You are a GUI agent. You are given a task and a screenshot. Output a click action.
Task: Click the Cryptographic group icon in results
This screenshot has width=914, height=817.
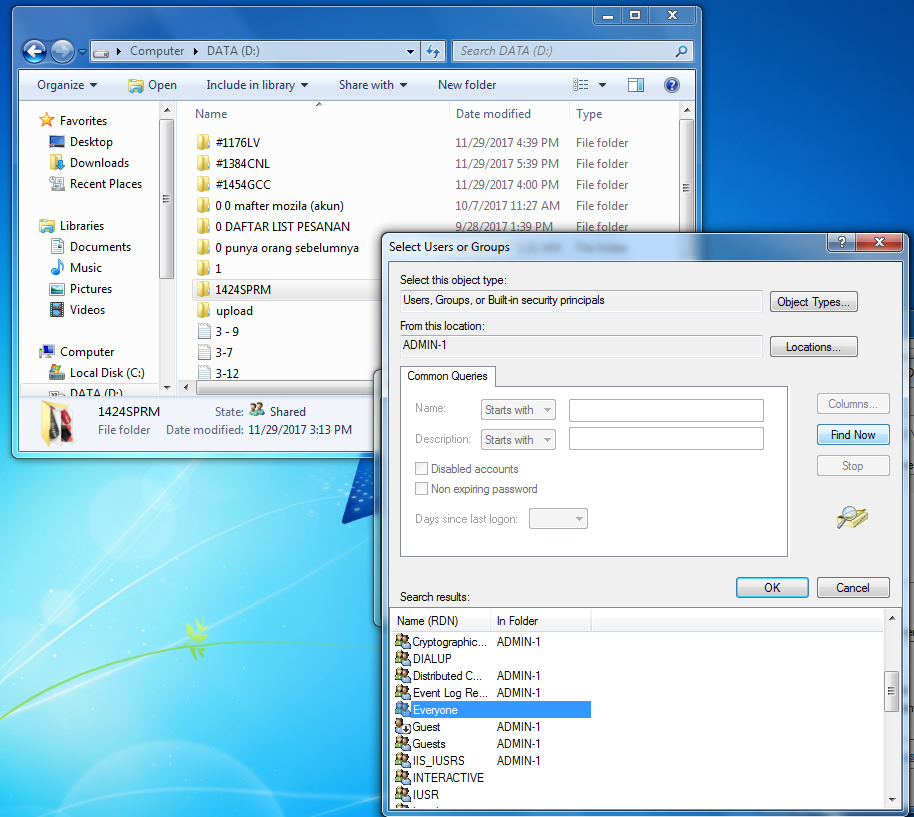(x=402, y=641)
